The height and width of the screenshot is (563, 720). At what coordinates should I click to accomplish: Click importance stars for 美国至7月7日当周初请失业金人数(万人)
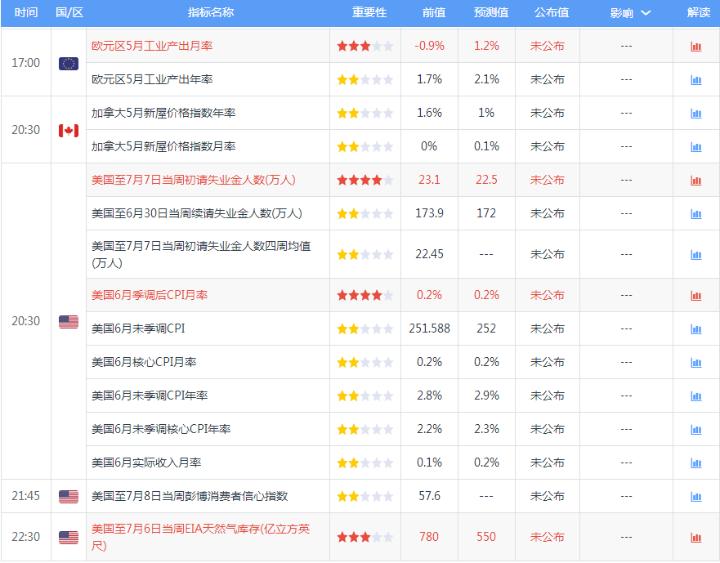coord(365,180)
